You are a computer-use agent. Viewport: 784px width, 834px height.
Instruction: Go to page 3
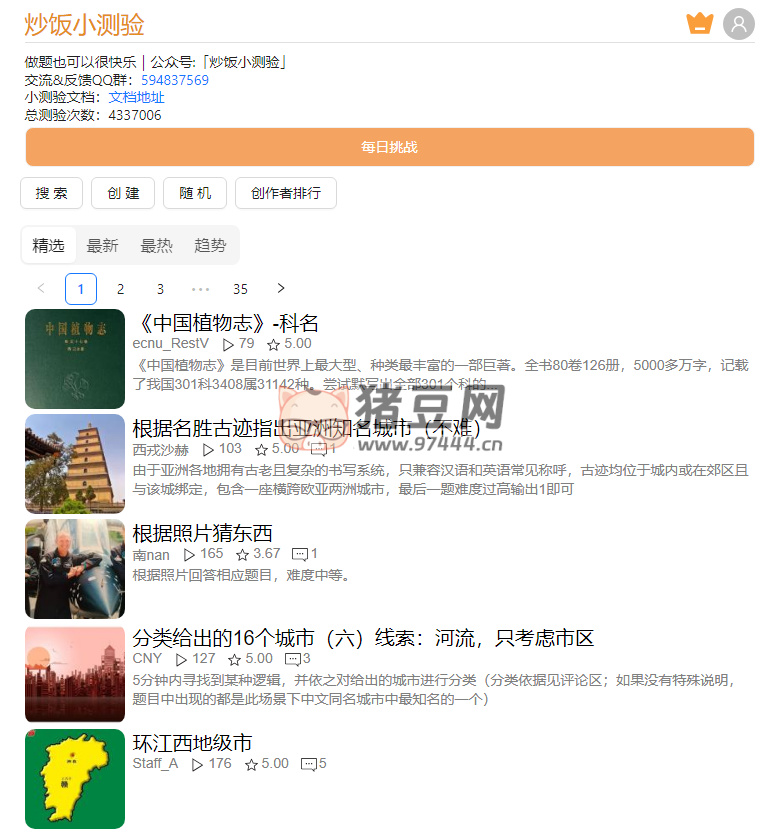160,289
